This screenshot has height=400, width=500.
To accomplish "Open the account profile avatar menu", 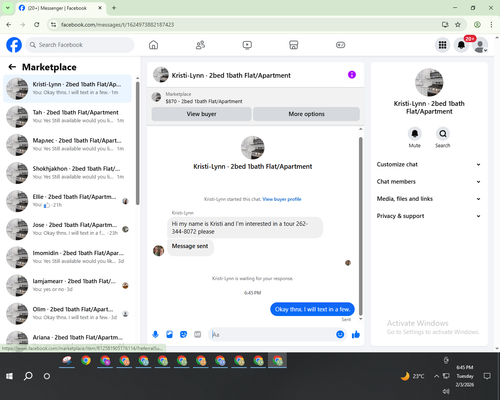I will (480, 45).
